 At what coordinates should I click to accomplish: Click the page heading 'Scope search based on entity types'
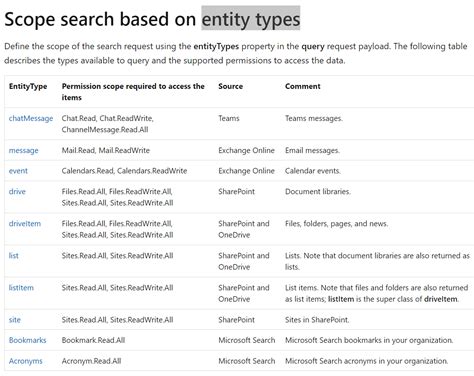(x=152, y=19)
